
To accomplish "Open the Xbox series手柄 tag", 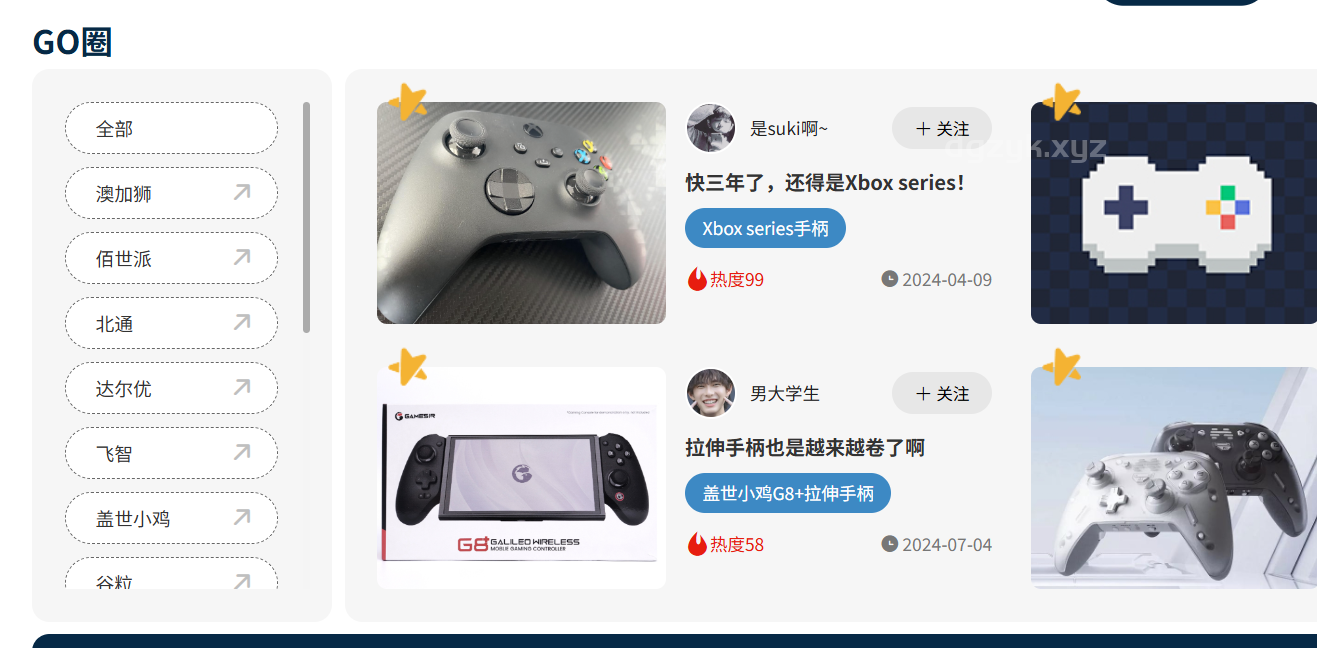I will (x=765, y=228).
